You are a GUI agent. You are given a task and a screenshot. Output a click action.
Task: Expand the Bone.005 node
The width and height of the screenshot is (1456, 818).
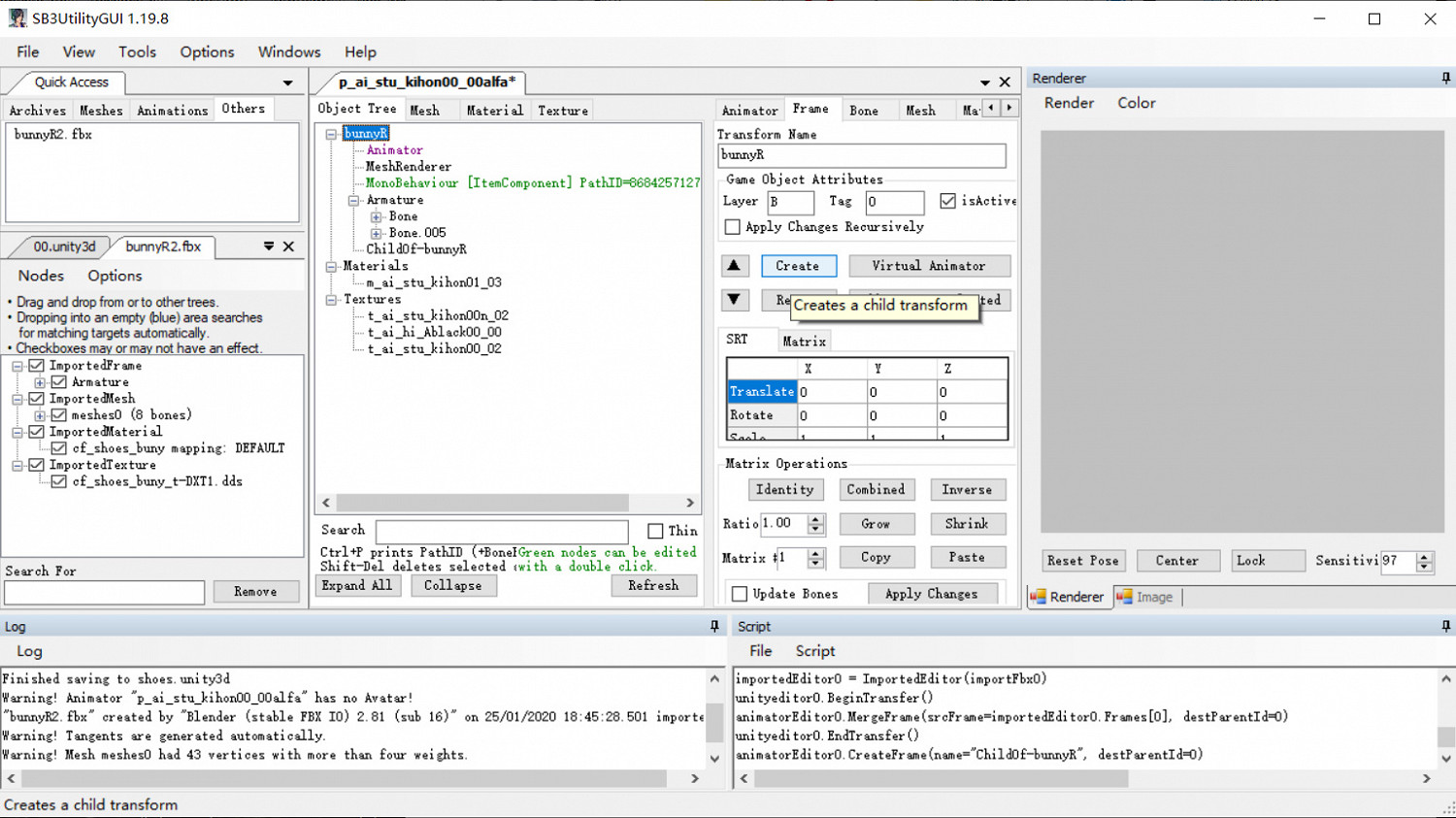click(x=376, y=233)
